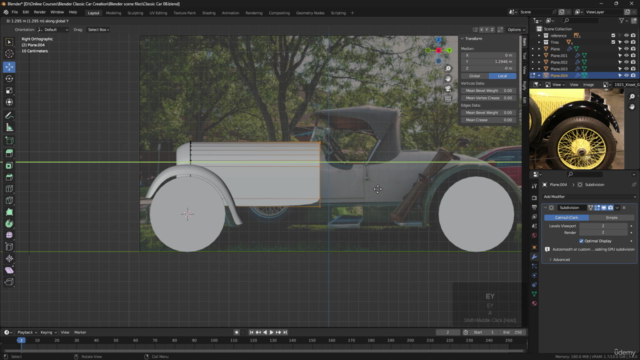Open the Modifiers wrench properties tab
The image size is (640, 360).
pos(534,256)
